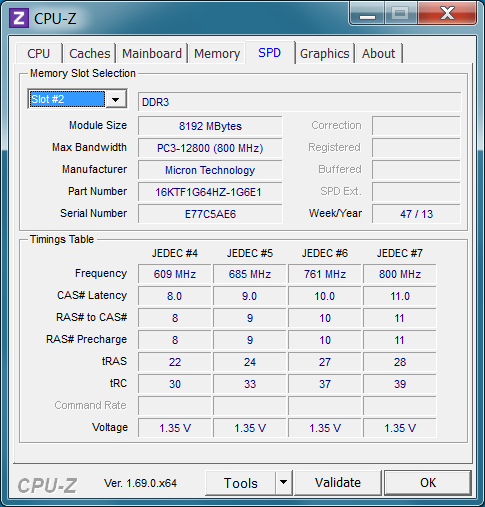
Task: Go to the About tab
Action: (x=379, y=53)
